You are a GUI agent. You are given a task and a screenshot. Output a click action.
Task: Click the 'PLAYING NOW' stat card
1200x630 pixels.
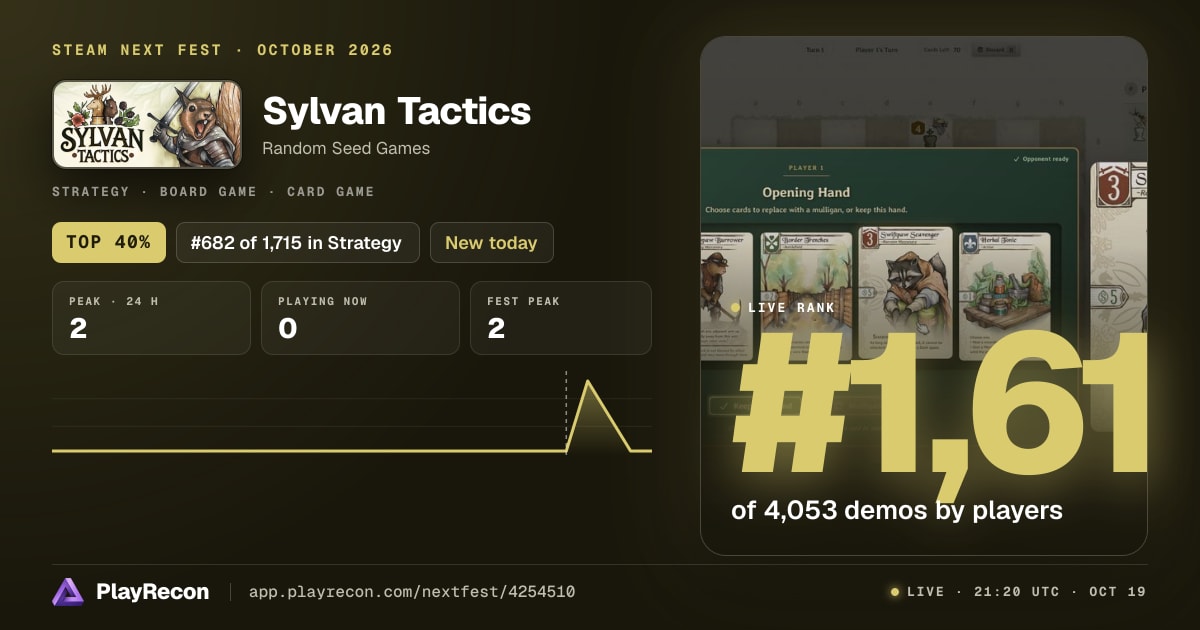click(360, 318)
